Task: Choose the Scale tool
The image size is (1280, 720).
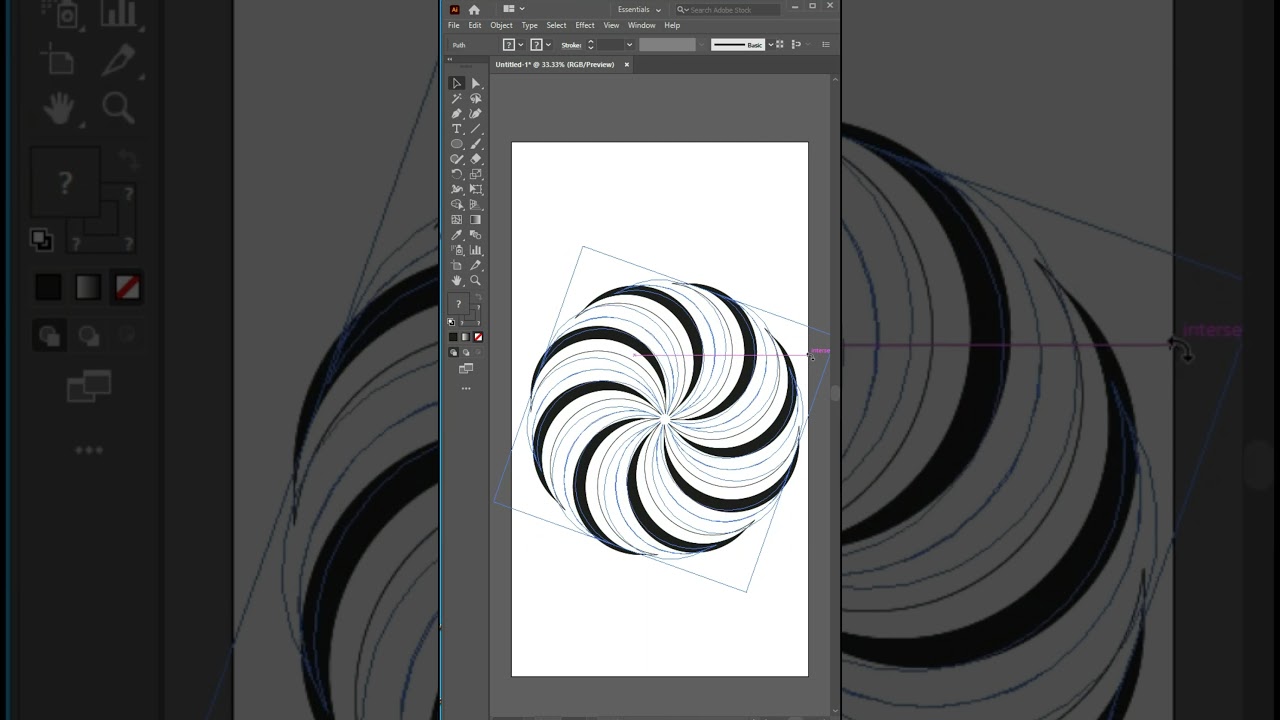Action: point(476,174)
